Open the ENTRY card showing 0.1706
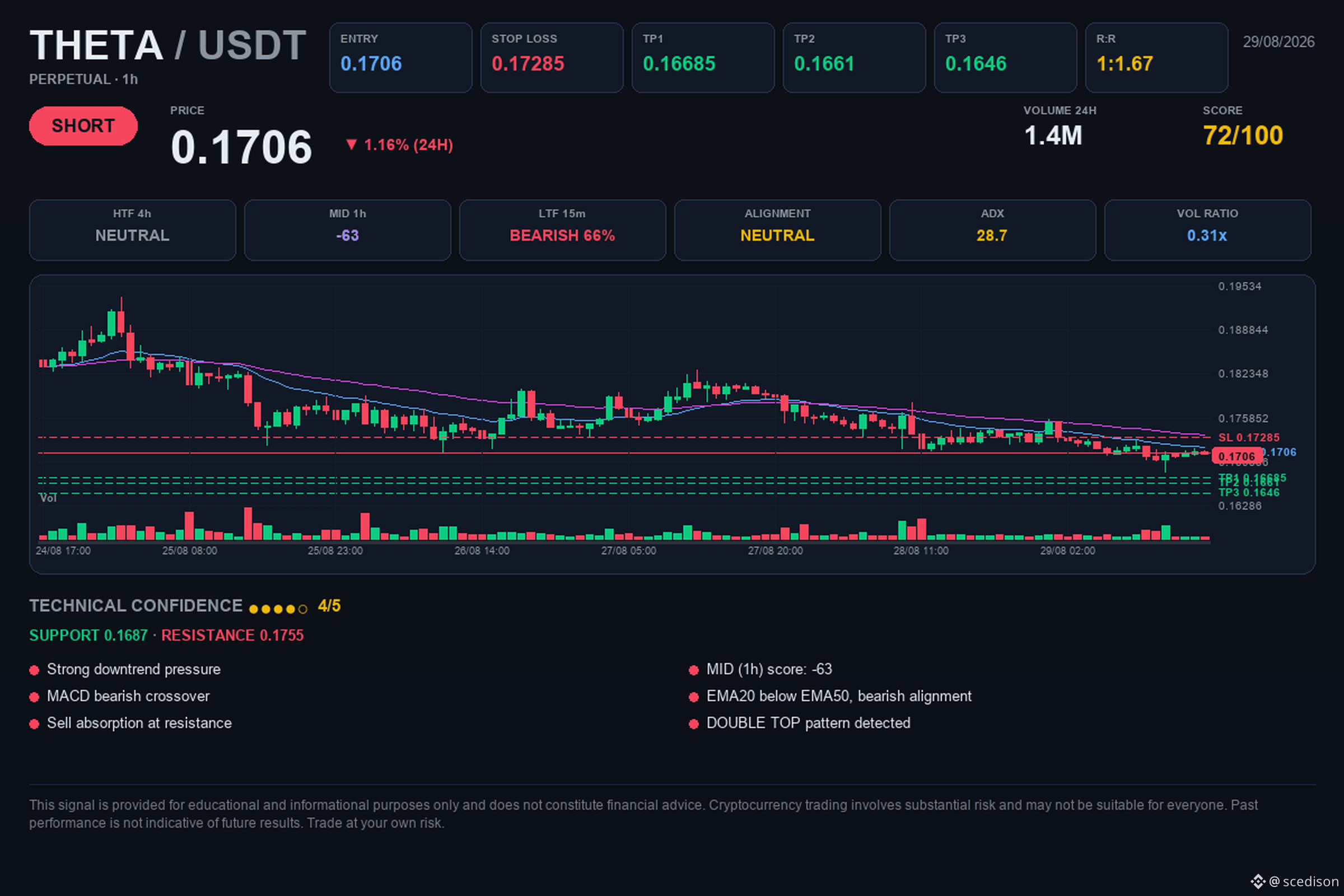This screenshot has height=896, width=1344. click(x=400, y=58)
